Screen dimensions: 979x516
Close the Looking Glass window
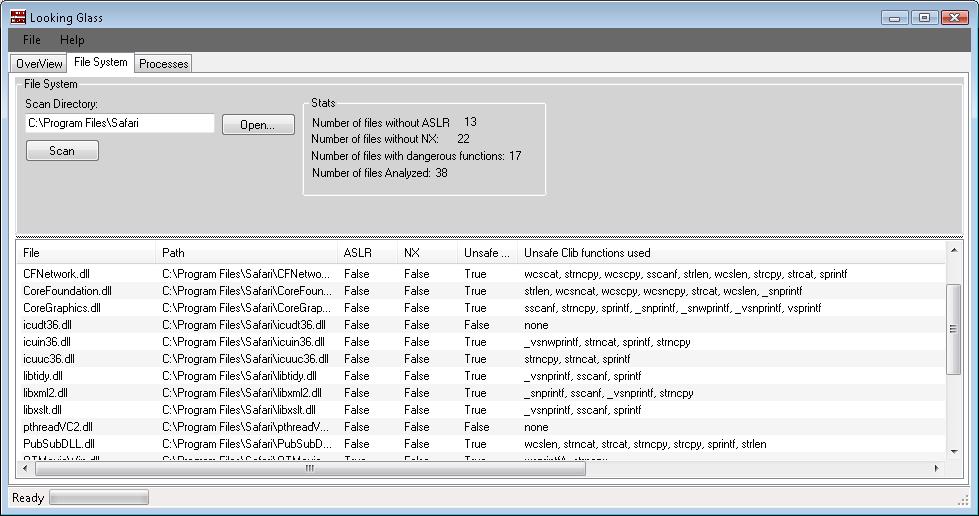[955, 17]
